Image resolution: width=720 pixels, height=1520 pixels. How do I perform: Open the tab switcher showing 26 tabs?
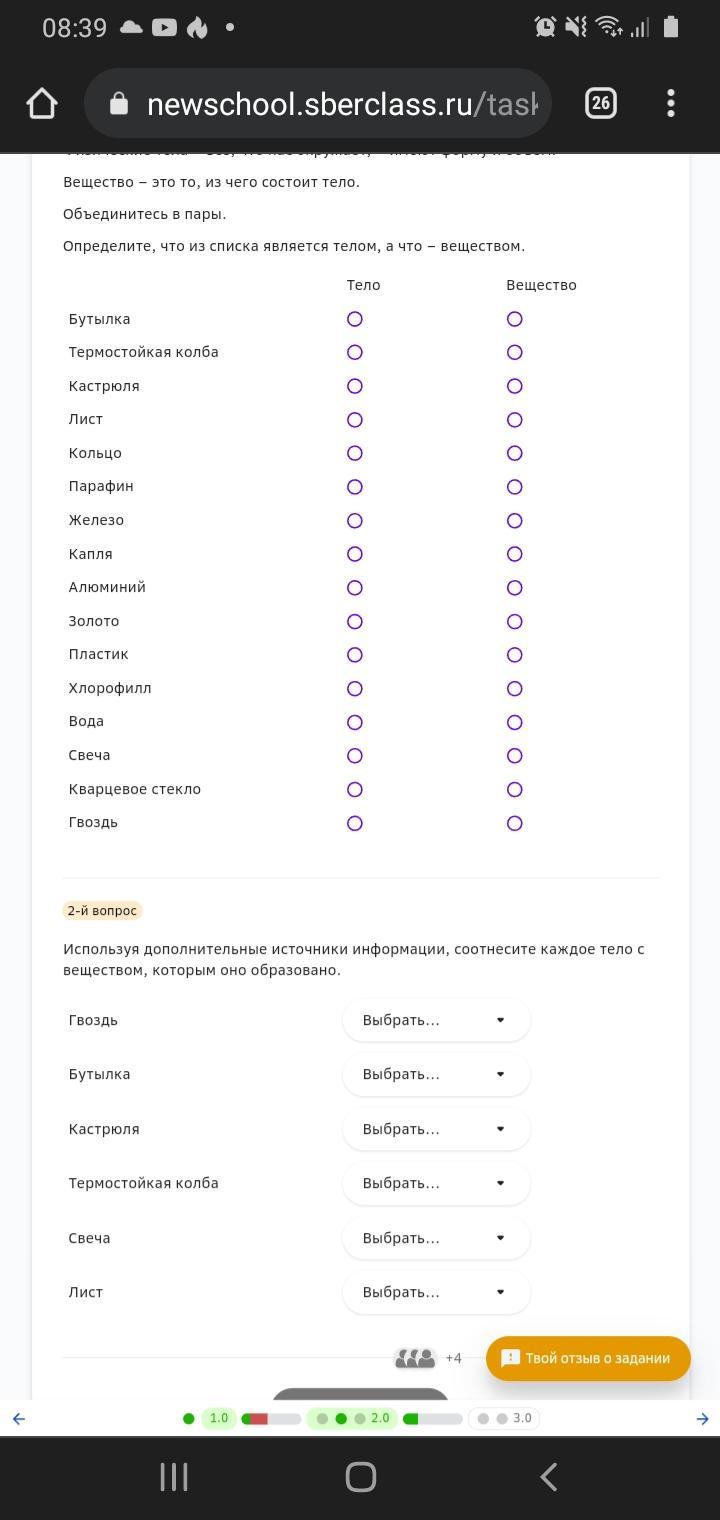tap(600, 103)
